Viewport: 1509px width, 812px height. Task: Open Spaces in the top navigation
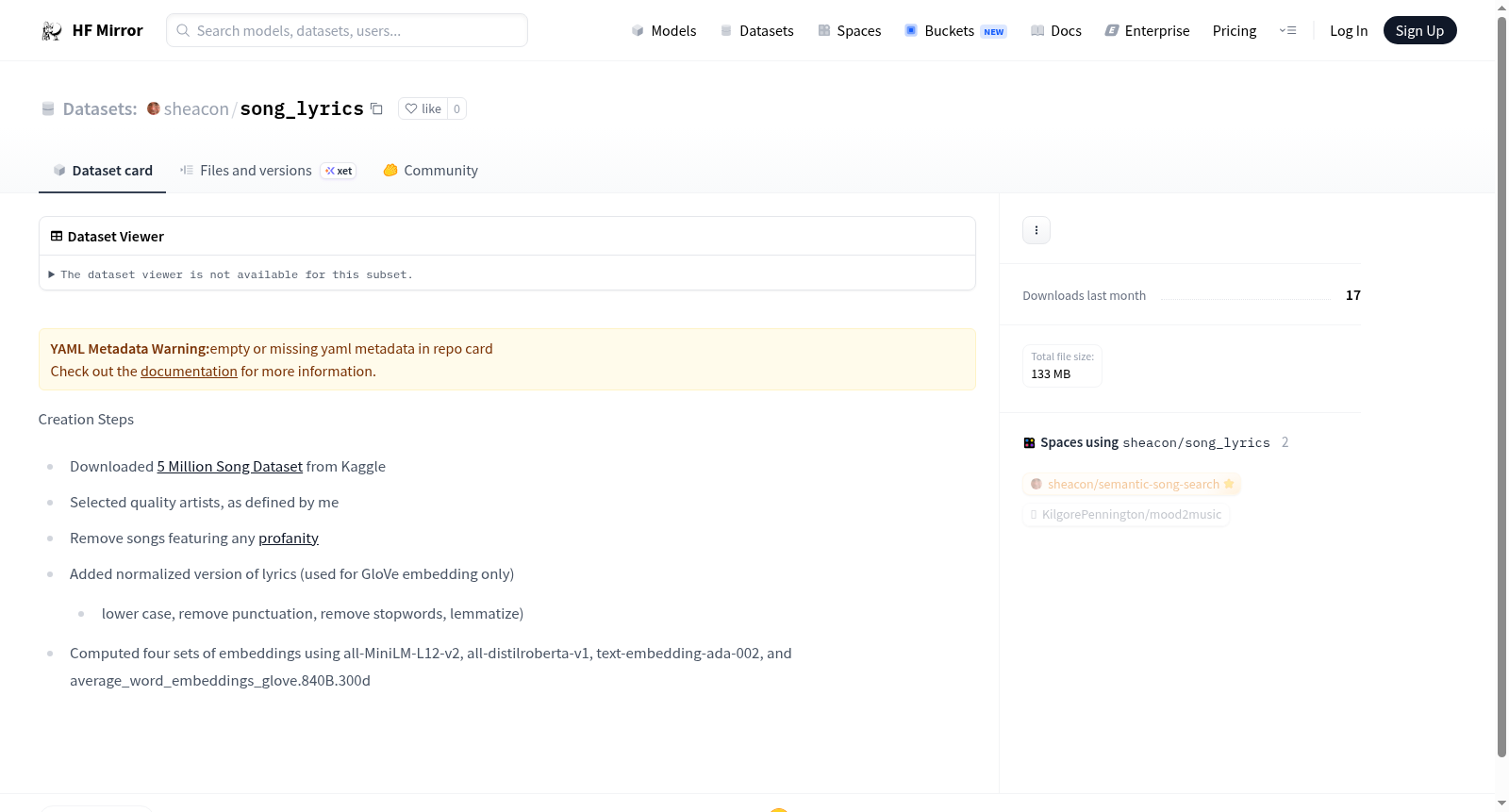849,31
